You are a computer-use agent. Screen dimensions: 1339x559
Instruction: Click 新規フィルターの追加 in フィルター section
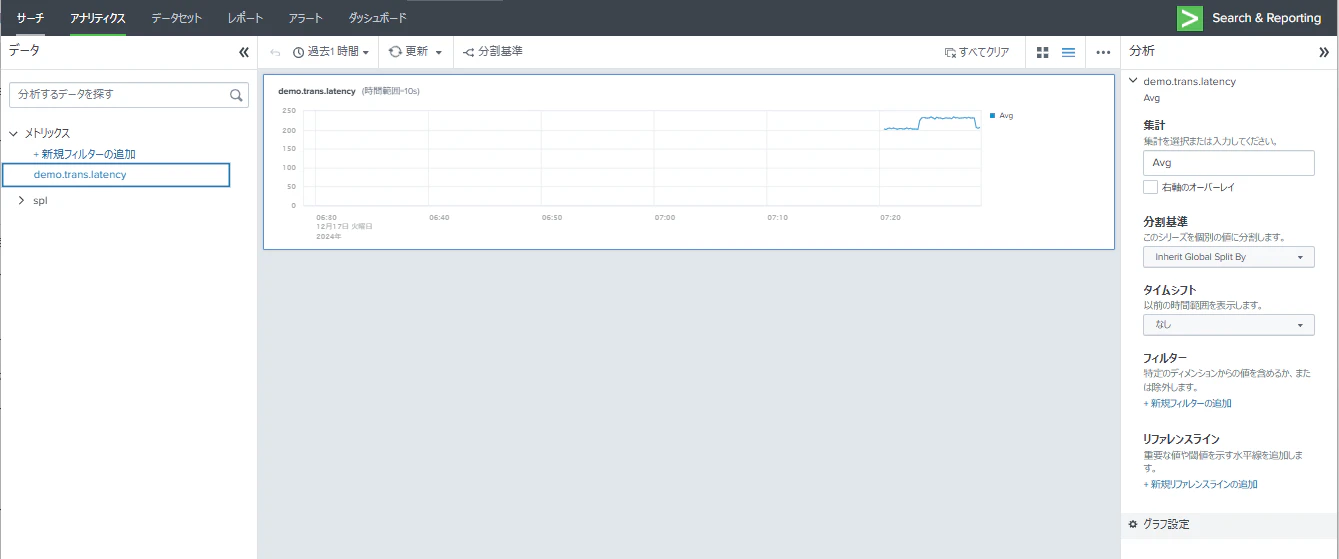click(x=1187, y=403)
